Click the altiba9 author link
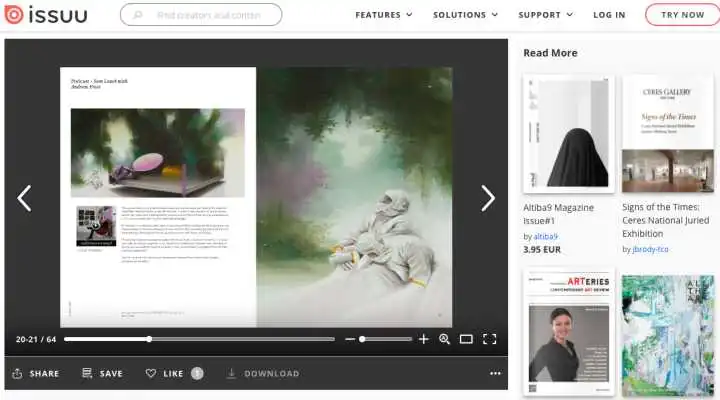This screenshot has width=720, height=400. tap(546, 237)
